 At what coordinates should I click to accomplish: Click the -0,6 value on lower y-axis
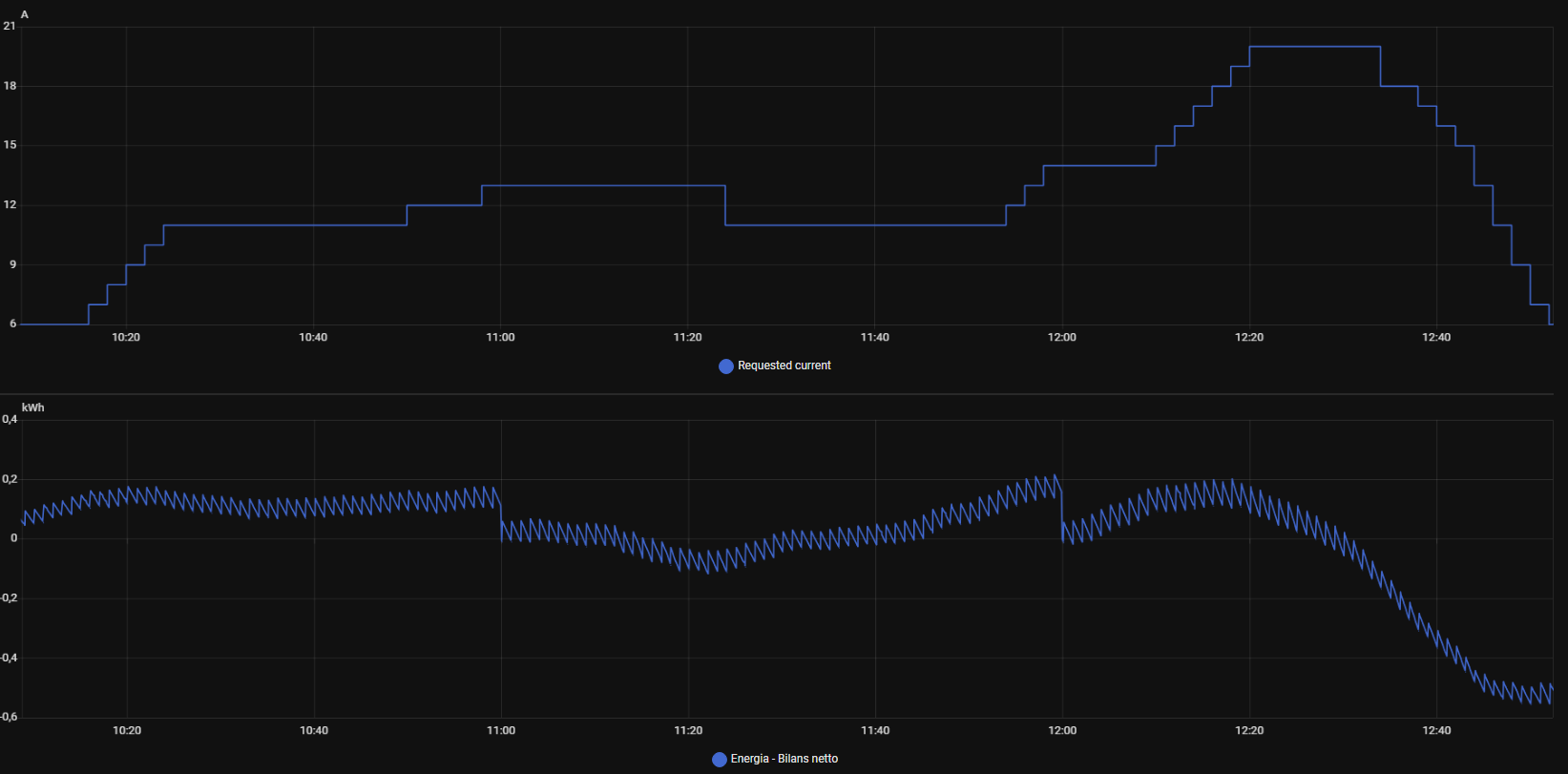pyautogui.click(x=9, y=717)
